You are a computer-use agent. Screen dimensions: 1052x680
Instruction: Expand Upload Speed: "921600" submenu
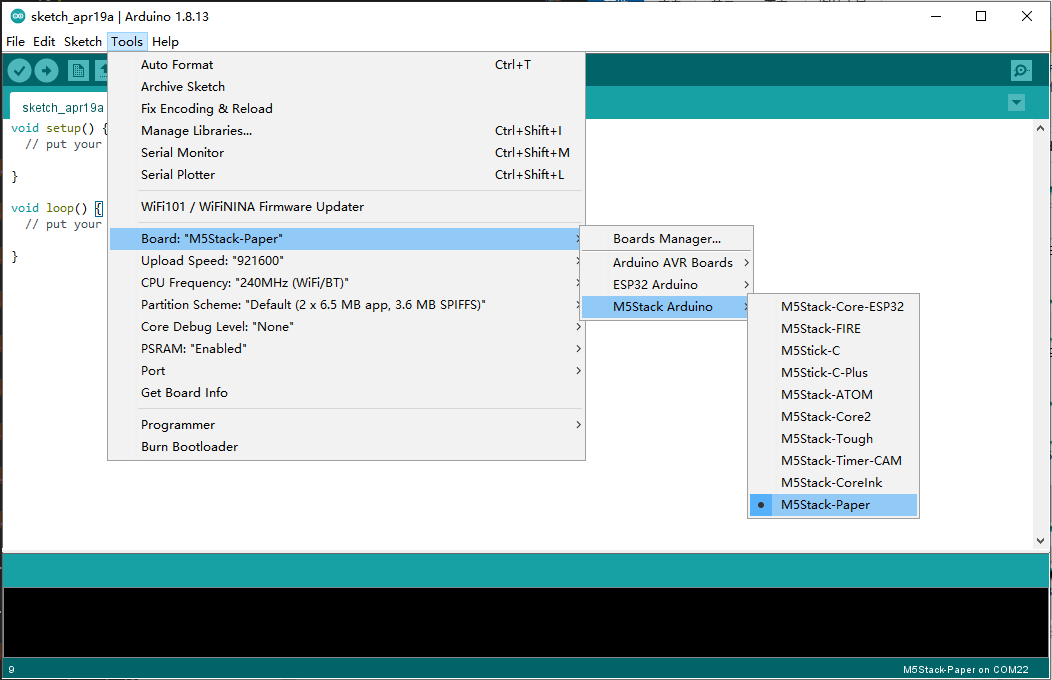click(x=346, y=261)
